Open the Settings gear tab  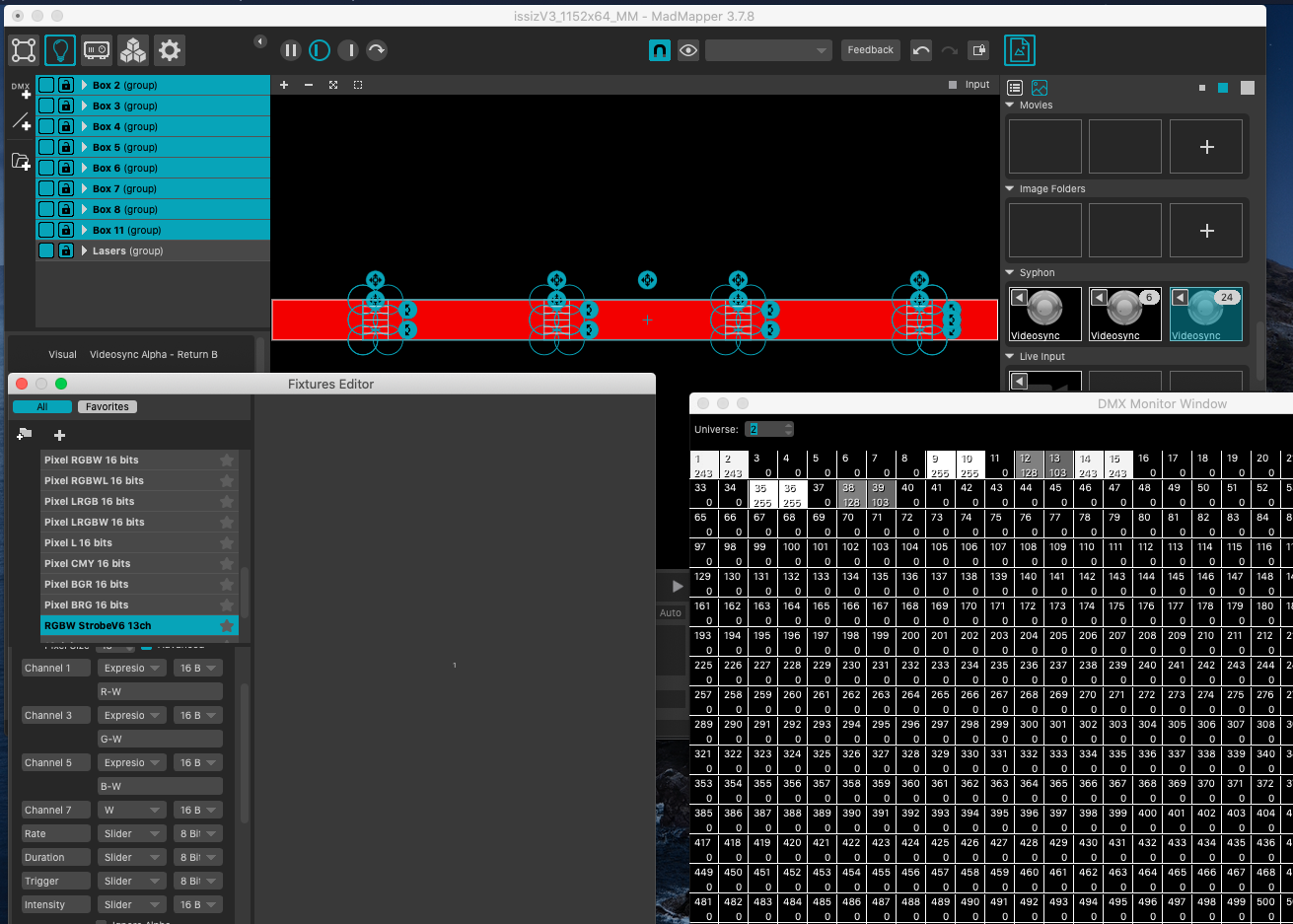[170, 50]
